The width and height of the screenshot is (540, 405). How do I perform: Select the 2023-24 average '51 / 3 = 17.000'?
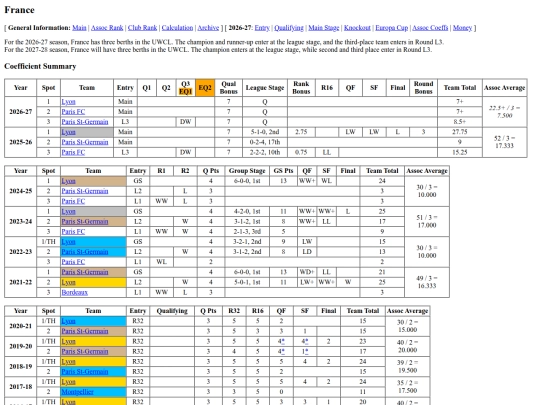427,221
